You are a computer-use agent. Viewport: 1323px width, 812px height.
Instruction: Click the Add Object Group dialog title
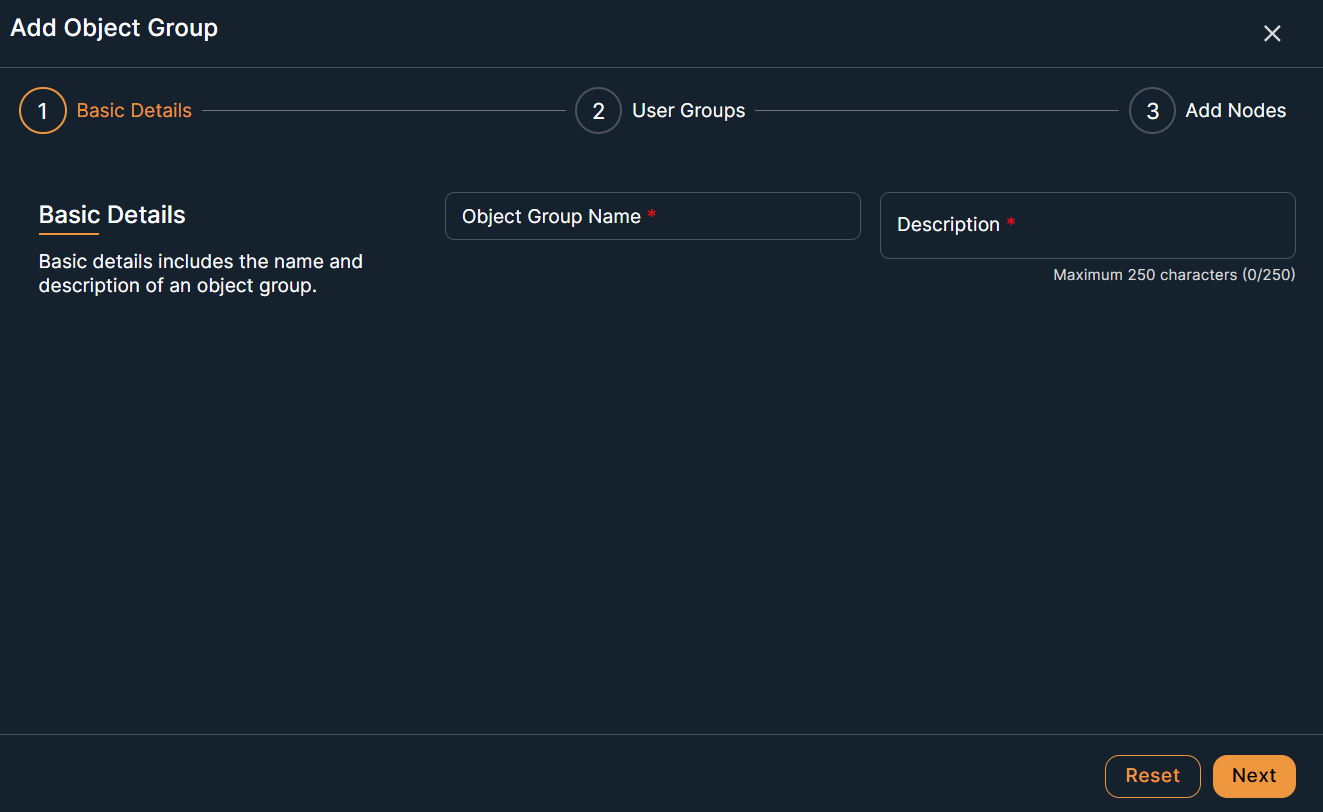114,28
